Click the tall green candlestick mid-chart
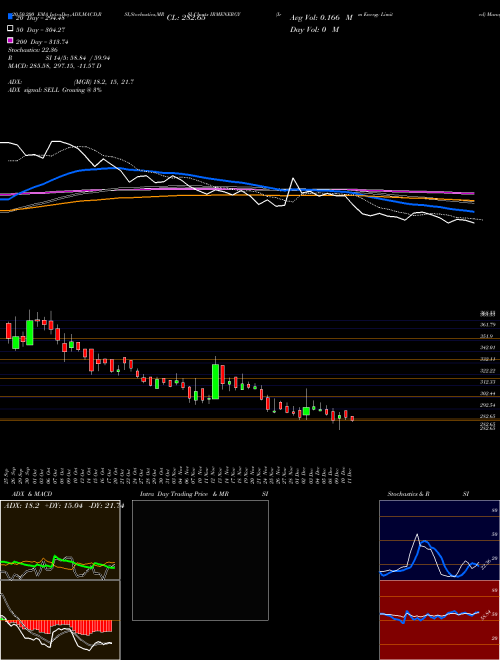Image resolution: width=500 pixels, height=660 pixels. [x=215, y=381]
